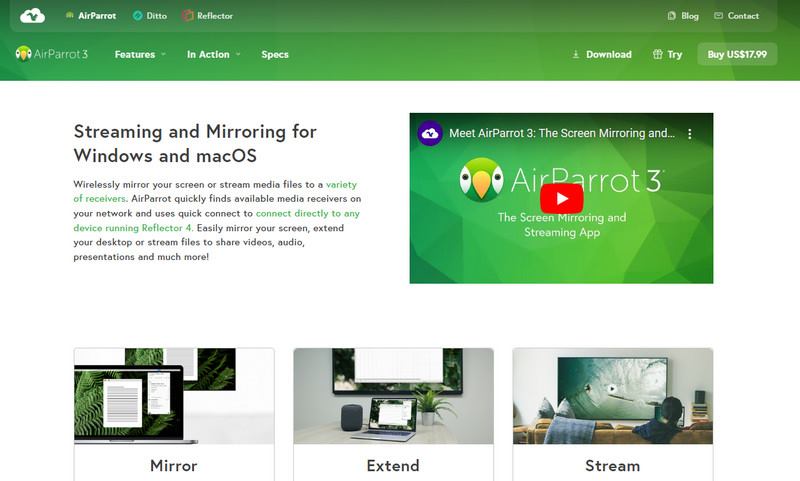Play the AirParrot 3 YouTube video
The width and height of the screenshot is (800, 481).
tap(561, 198)
